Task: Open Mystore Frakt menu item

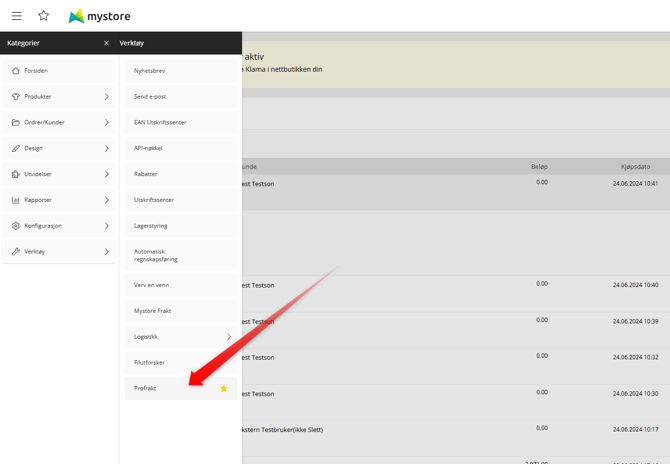Action: pos(181,311)
